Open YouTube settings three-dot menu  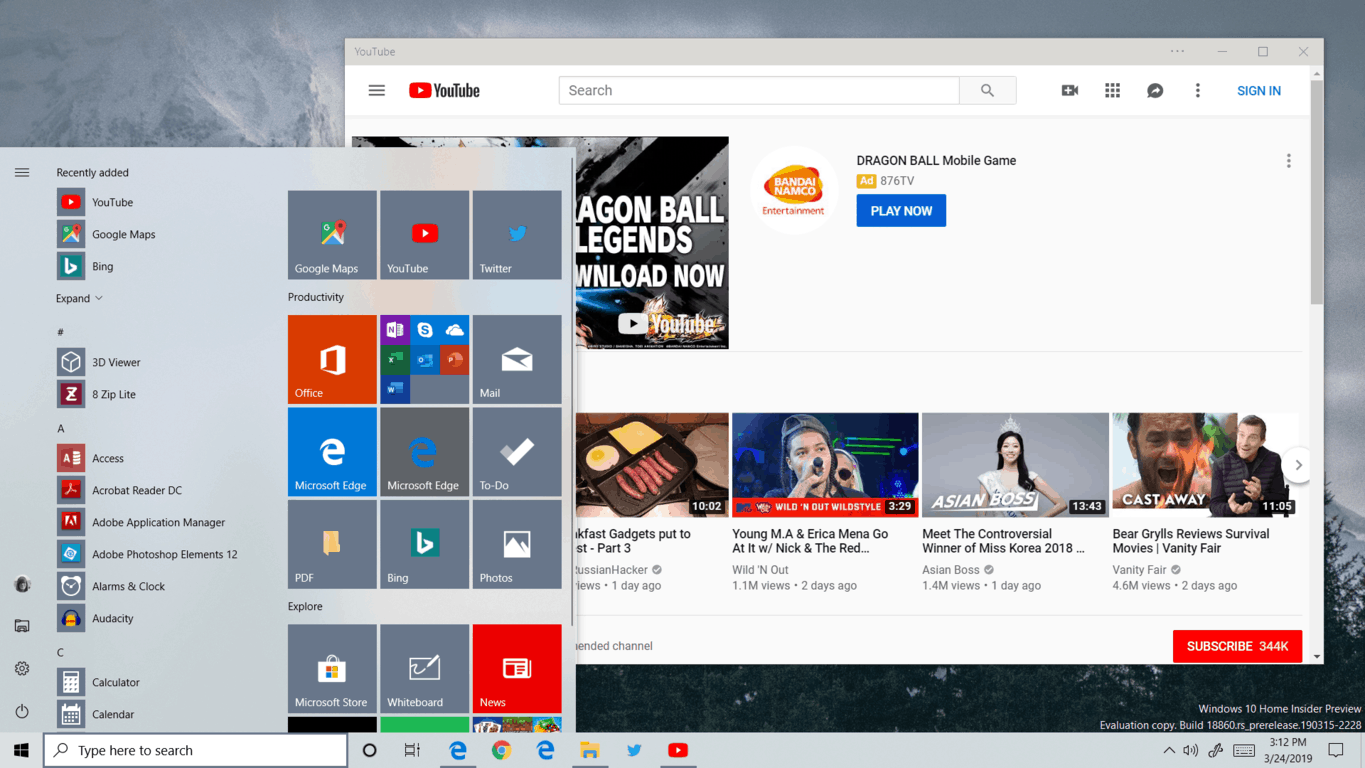1197,90
